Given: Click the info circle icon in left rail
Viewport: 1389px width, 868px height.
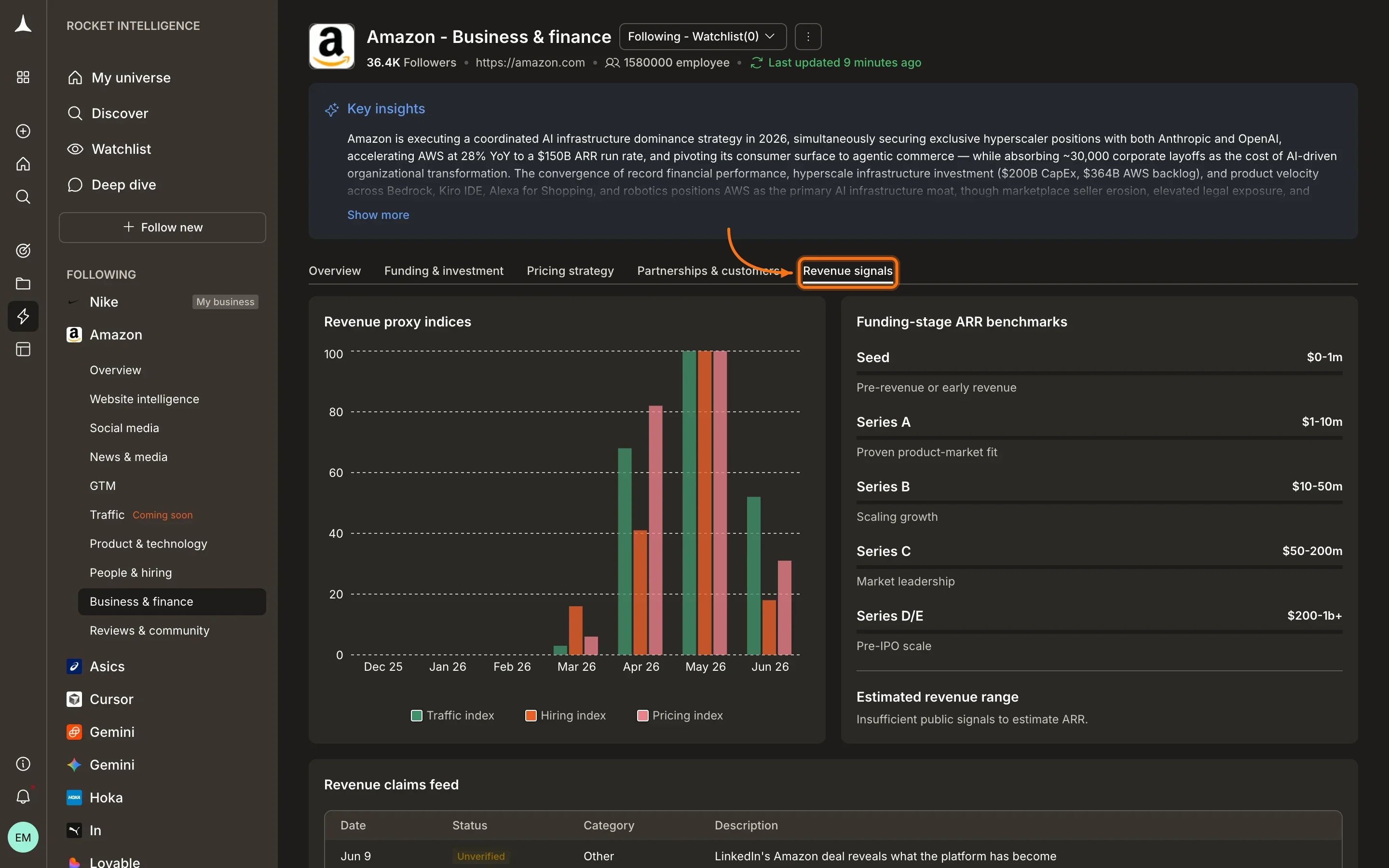Looking at the screenshot, I should pos(23,764).
